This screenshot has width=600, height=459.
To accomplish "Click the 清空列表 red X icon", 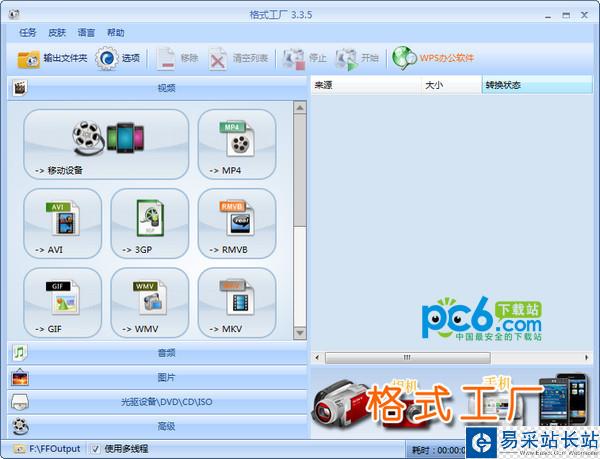I will coord(218,59).
